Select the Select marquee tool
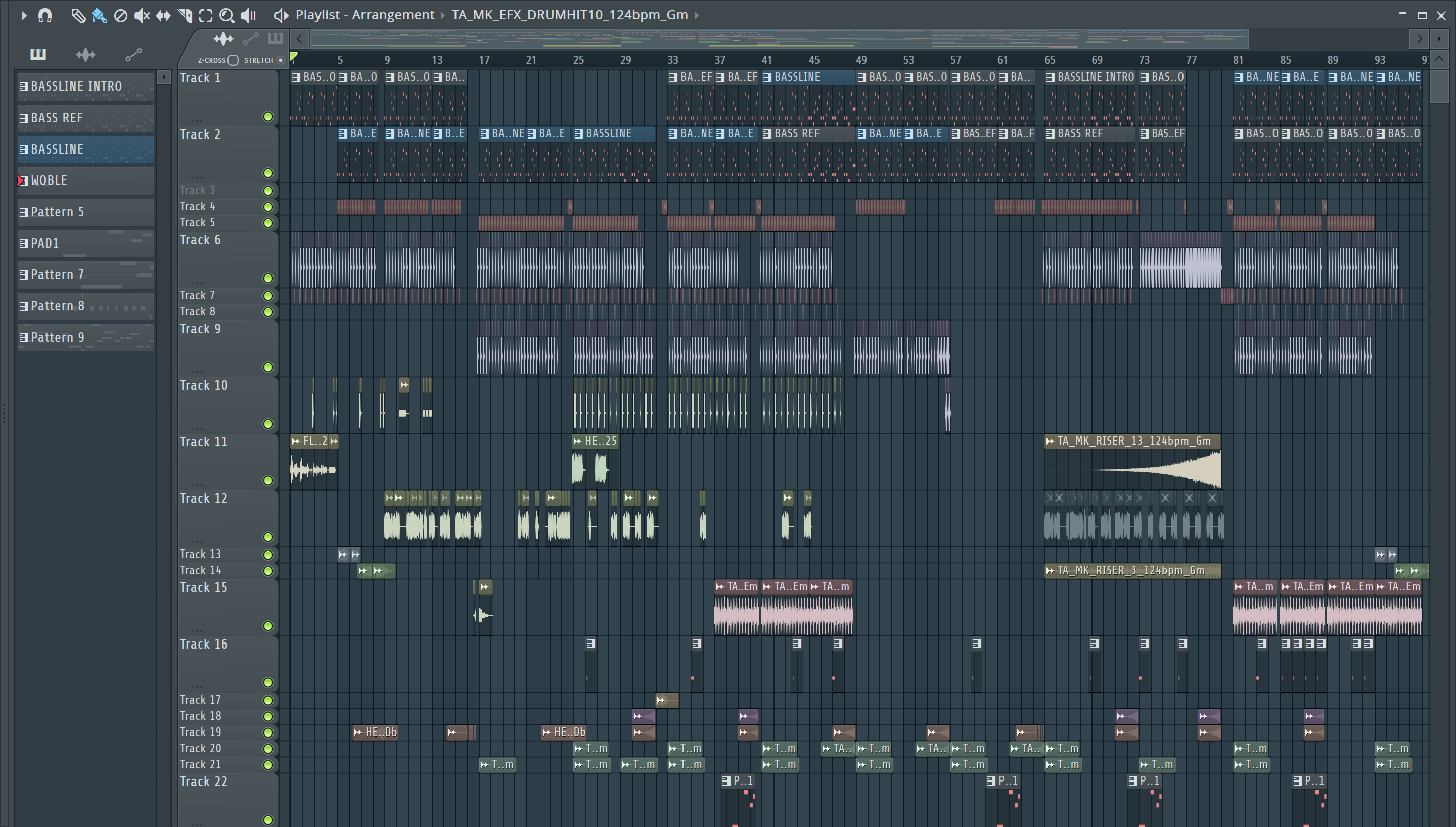This screenshot has width=1456, height=827. point(206,15)
